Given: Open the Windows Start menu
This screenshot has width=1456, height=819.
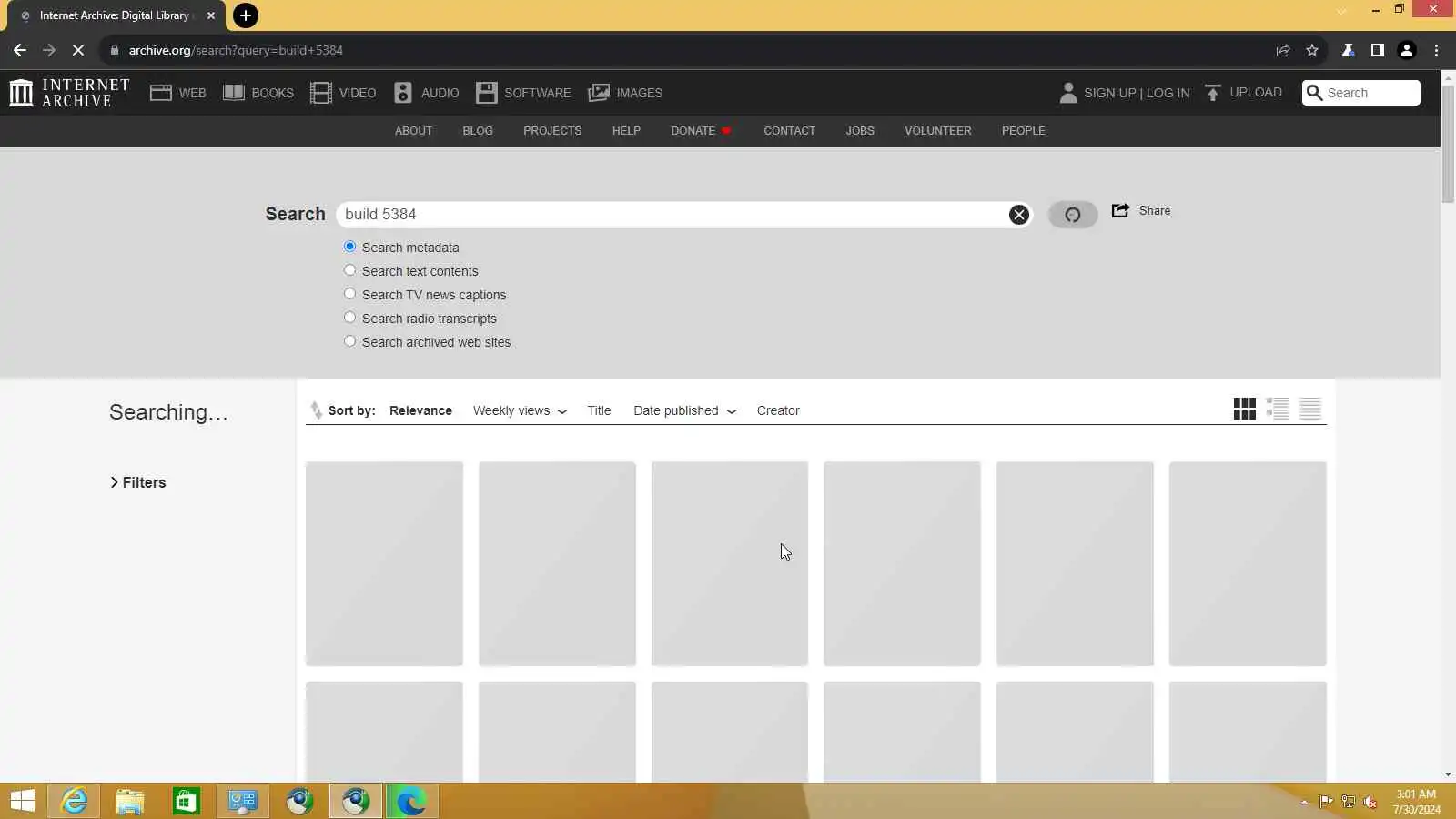Looking at the screenshot, I should pyautogui.click(x=23, y=801).
